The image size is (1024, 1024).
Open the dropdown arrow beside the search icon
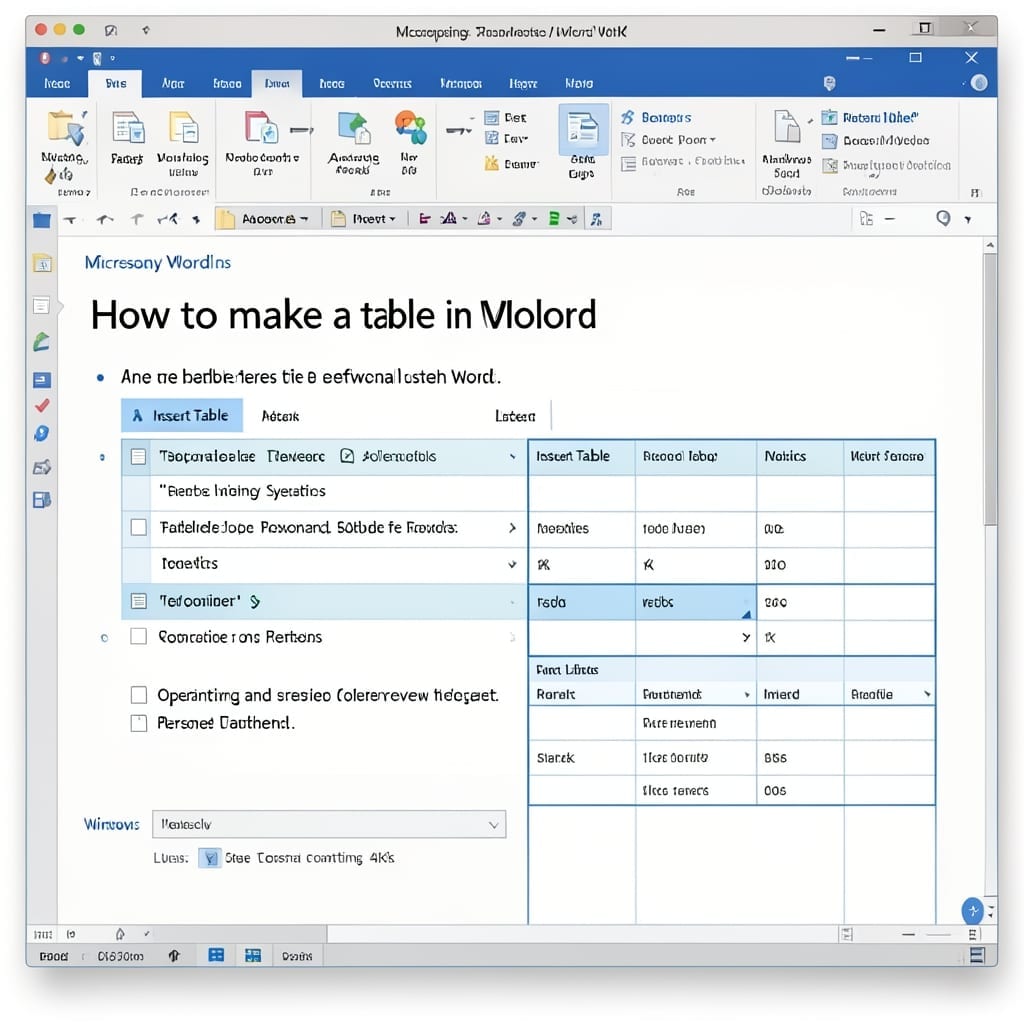point(968,219)
